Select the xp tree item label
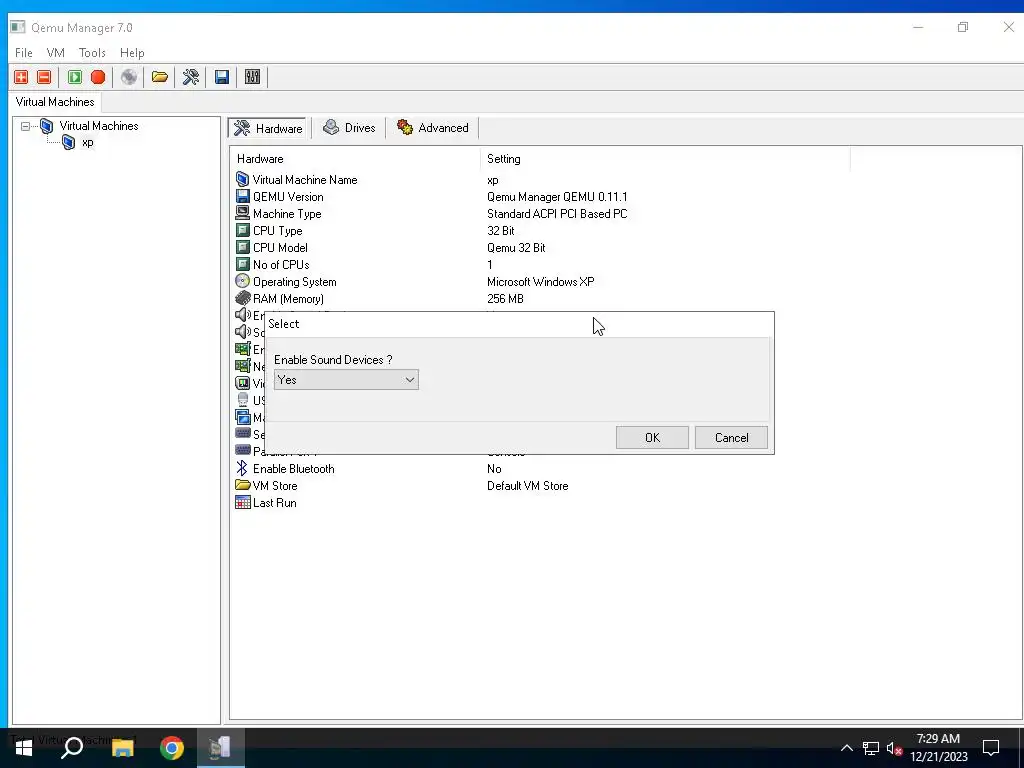Image resolution: width=1024 pixels, height=768 pixels. click(x=88, y=142)
